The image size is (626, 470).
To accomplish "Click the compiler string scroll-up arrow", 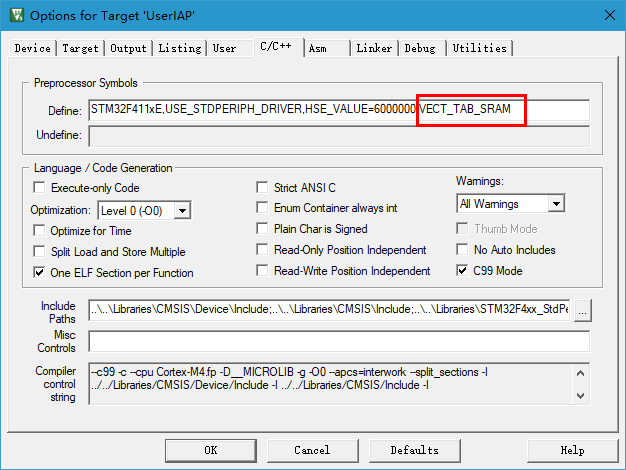I will [x=580, y=373].
